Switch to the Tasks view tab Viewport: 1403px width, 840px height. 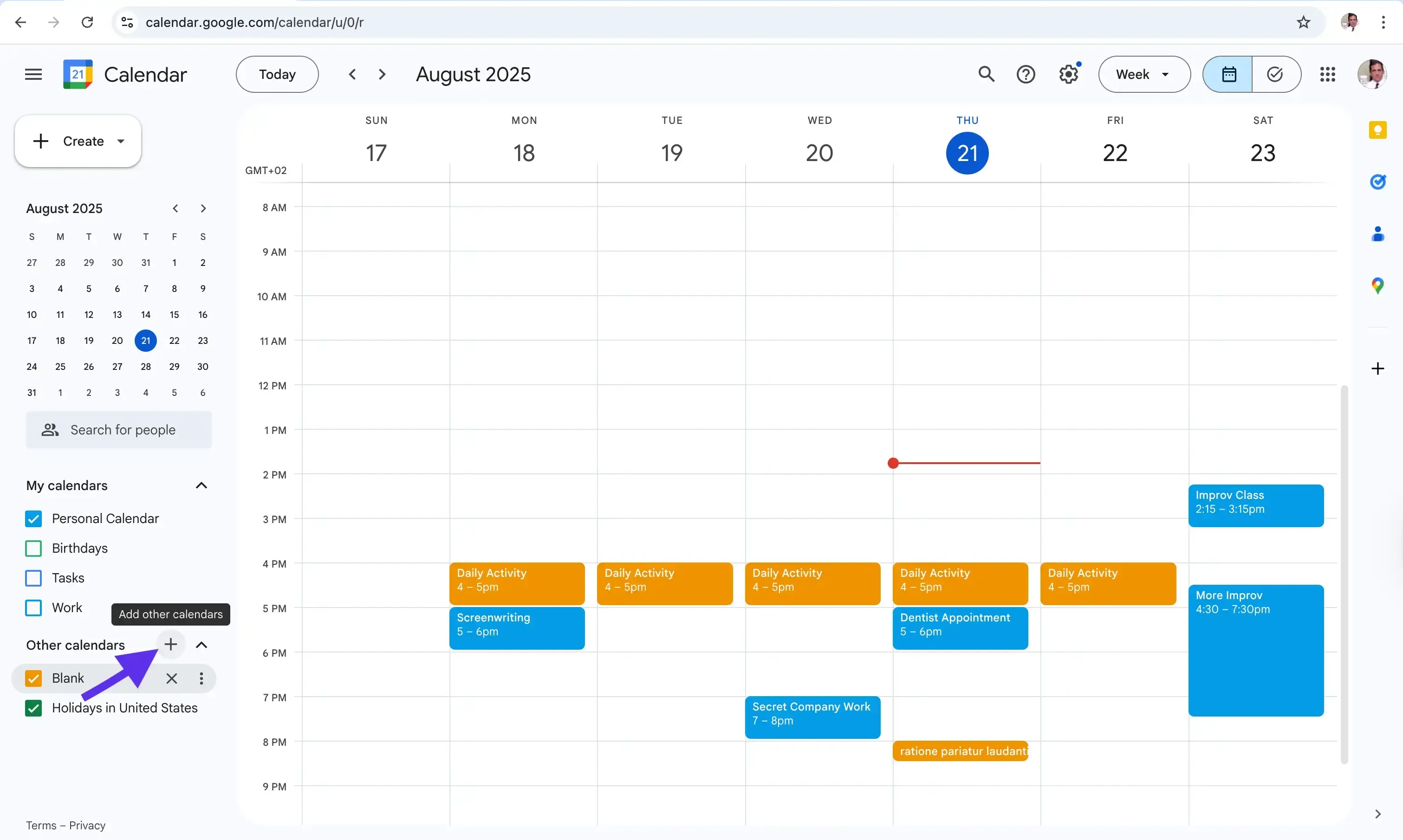[x=1275, y=74]
